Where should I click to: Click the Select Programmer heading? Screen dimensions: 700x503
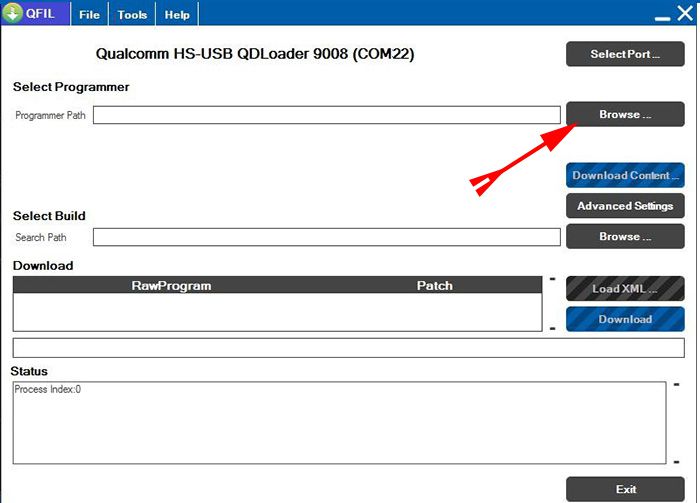click(71, 87)
